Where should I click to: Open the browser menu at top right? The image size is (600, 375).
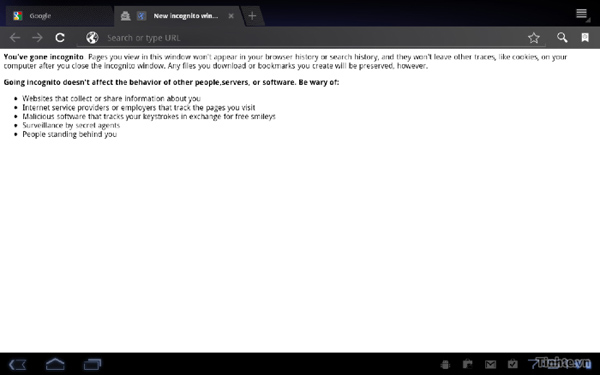[x=582, y=14]
